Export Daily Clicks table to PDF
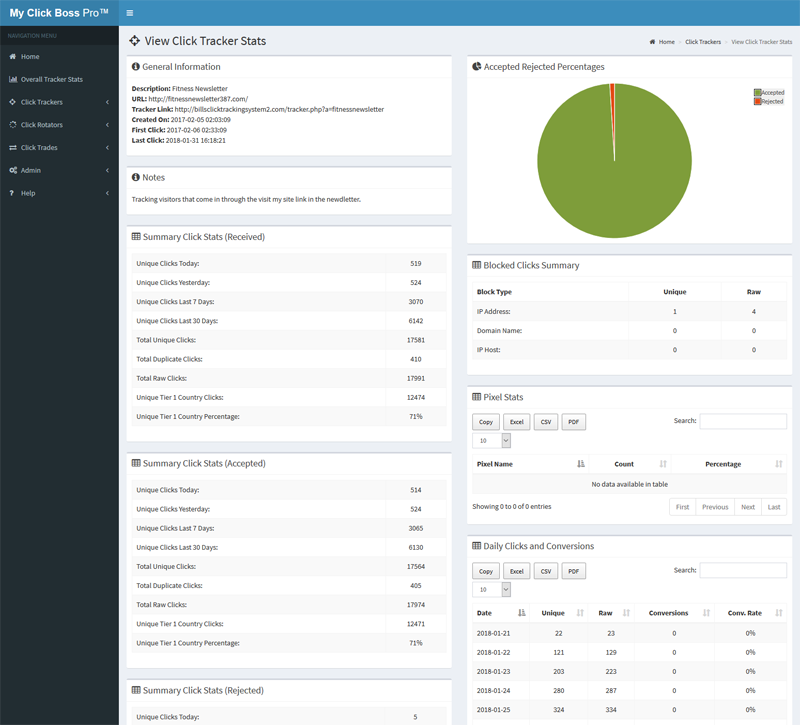 click(573, 571)
